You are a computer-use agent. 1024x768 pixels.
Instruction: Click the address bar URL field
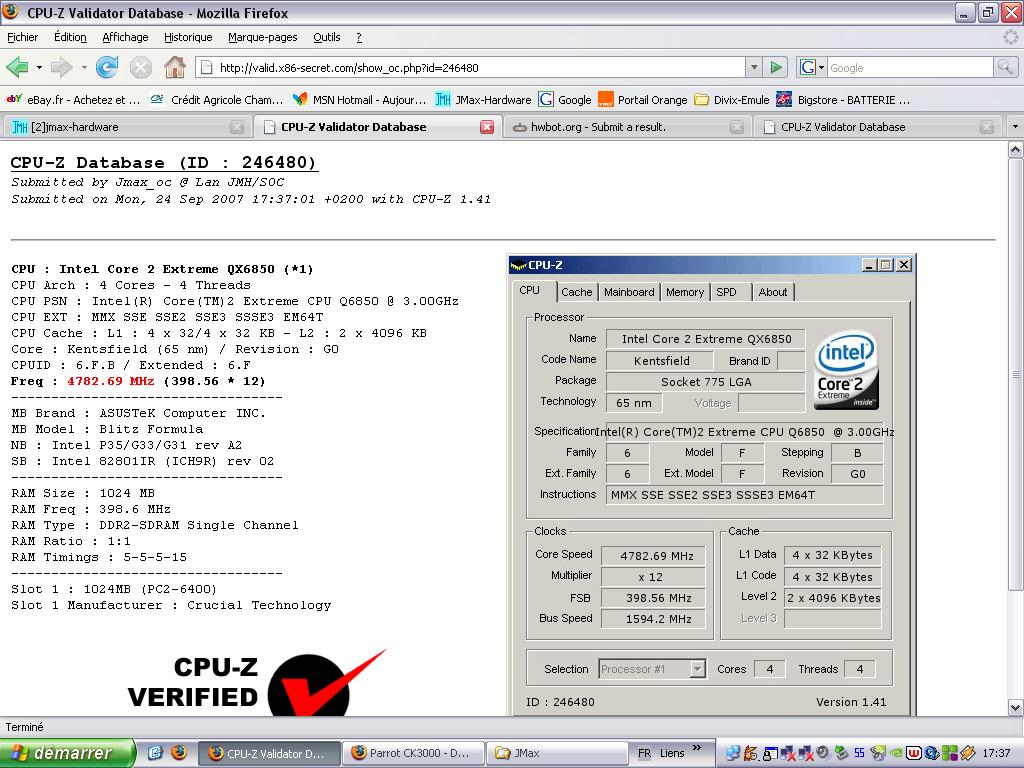coord(470,67)
